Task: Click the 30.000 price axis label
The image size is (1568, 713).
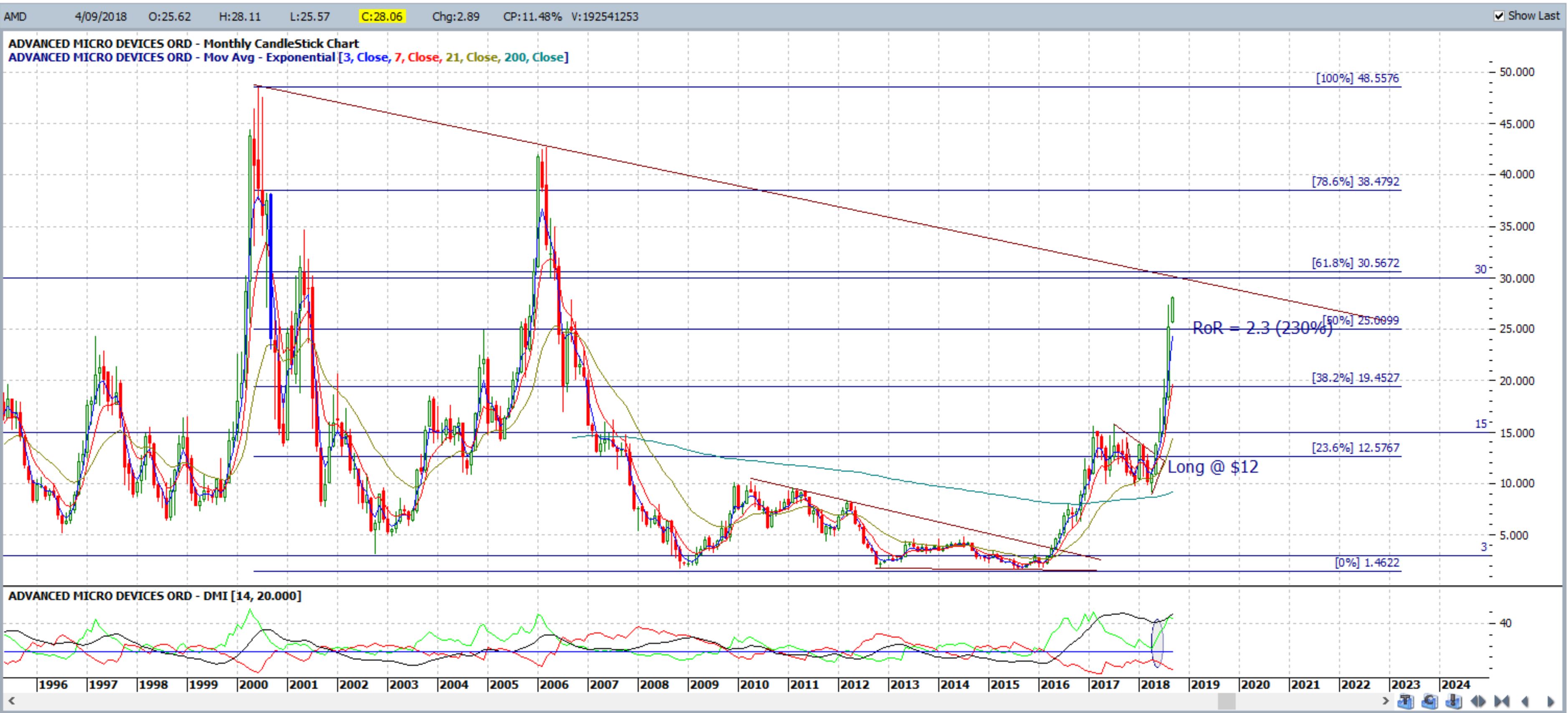Action: point(1517,278)
